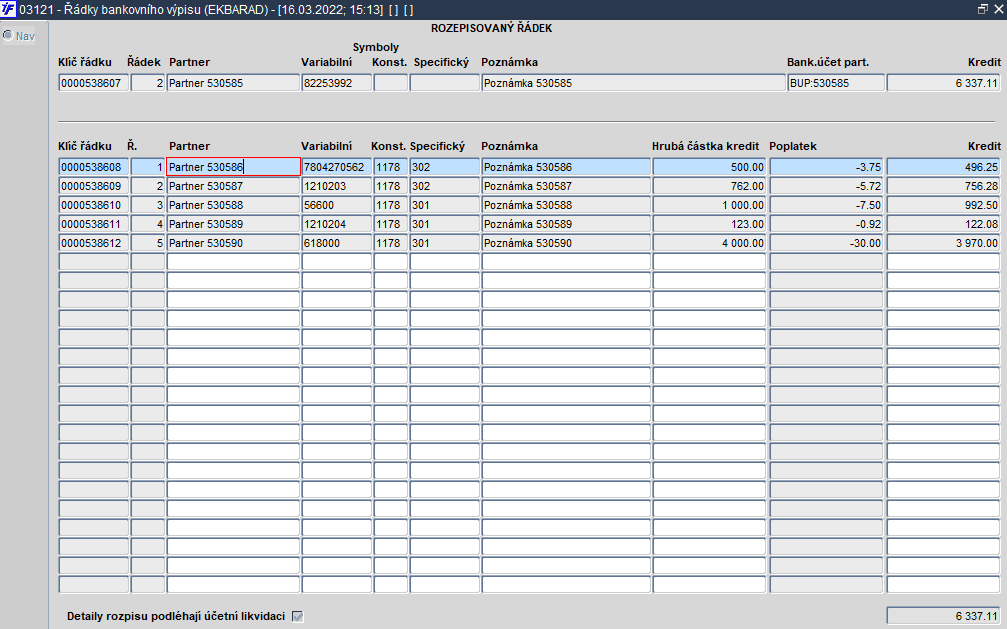Click fee value -0.92

click(826, 224)
